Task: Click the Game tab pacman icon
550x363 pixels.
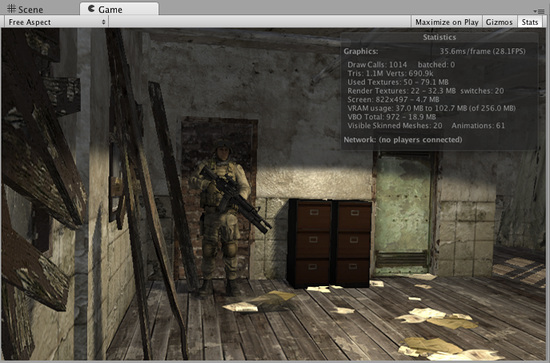Action: 91,8
